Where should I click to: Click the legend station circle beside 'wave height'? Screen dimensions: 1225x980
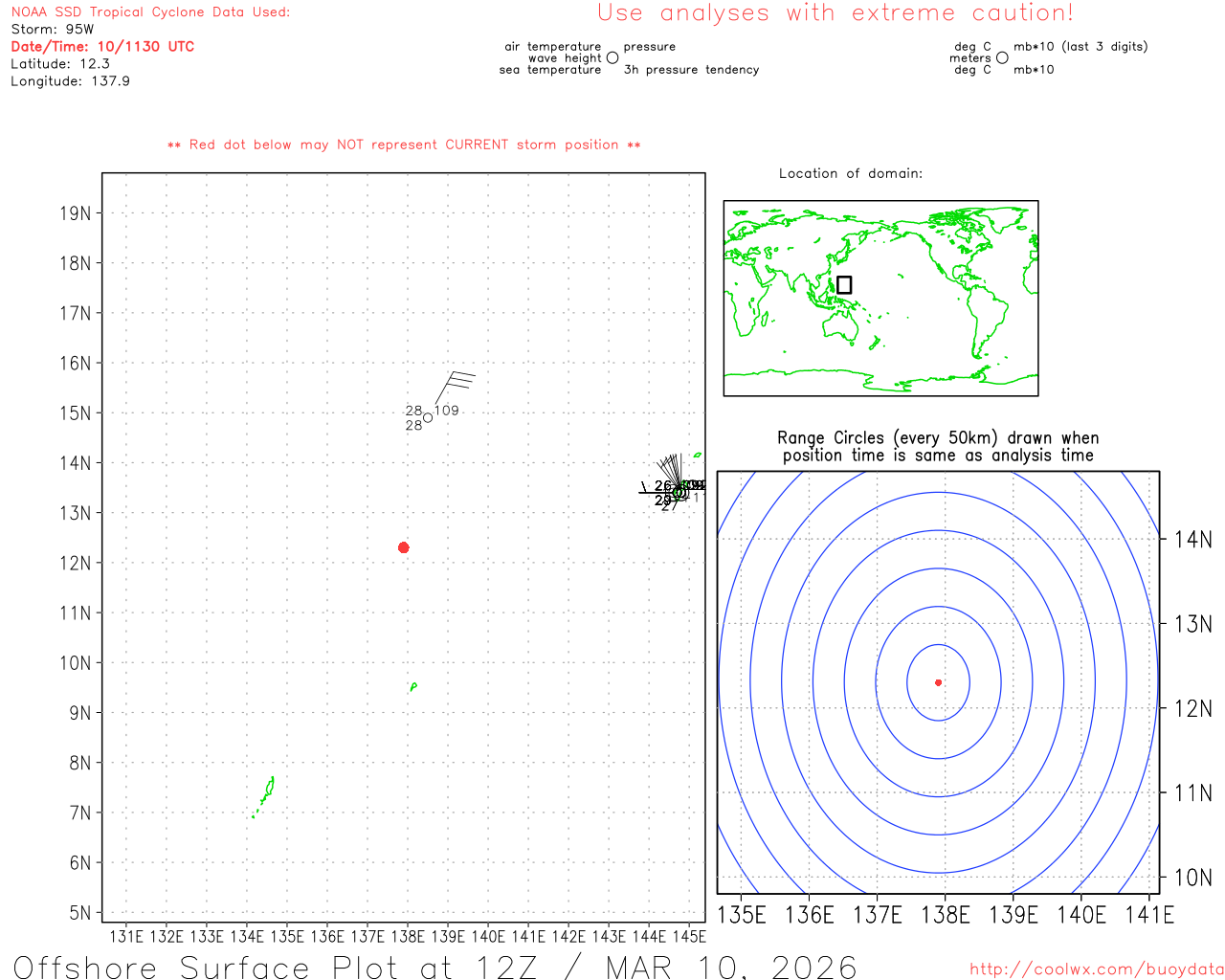tap(612, 57)
